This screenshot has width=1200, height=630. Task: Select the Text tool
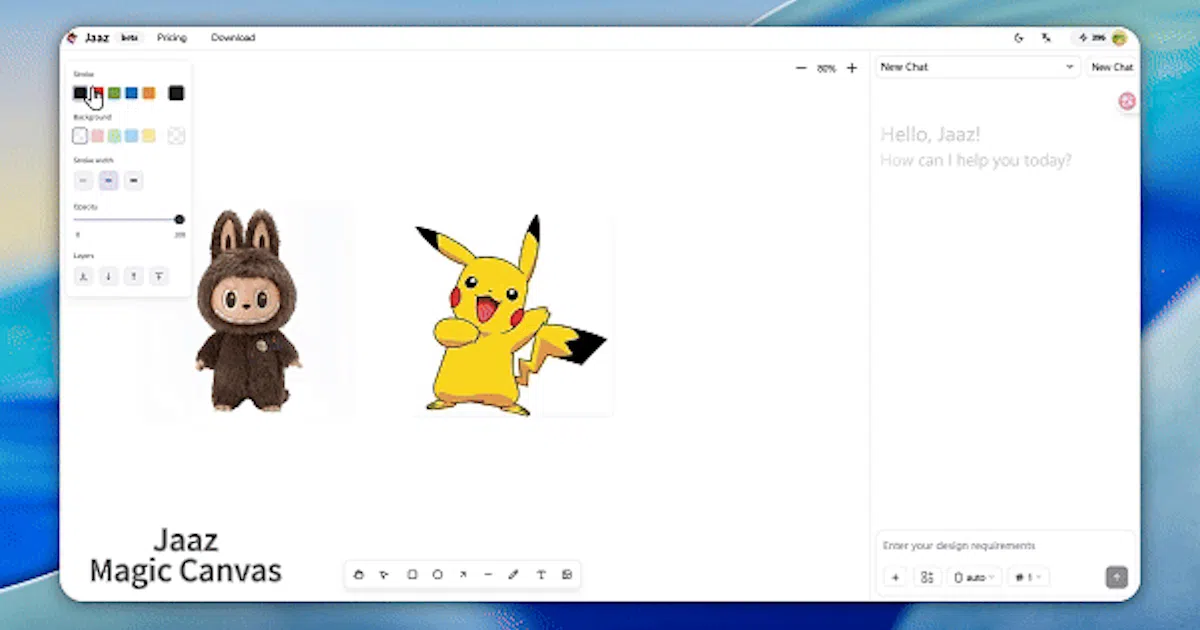click(541, 575)
